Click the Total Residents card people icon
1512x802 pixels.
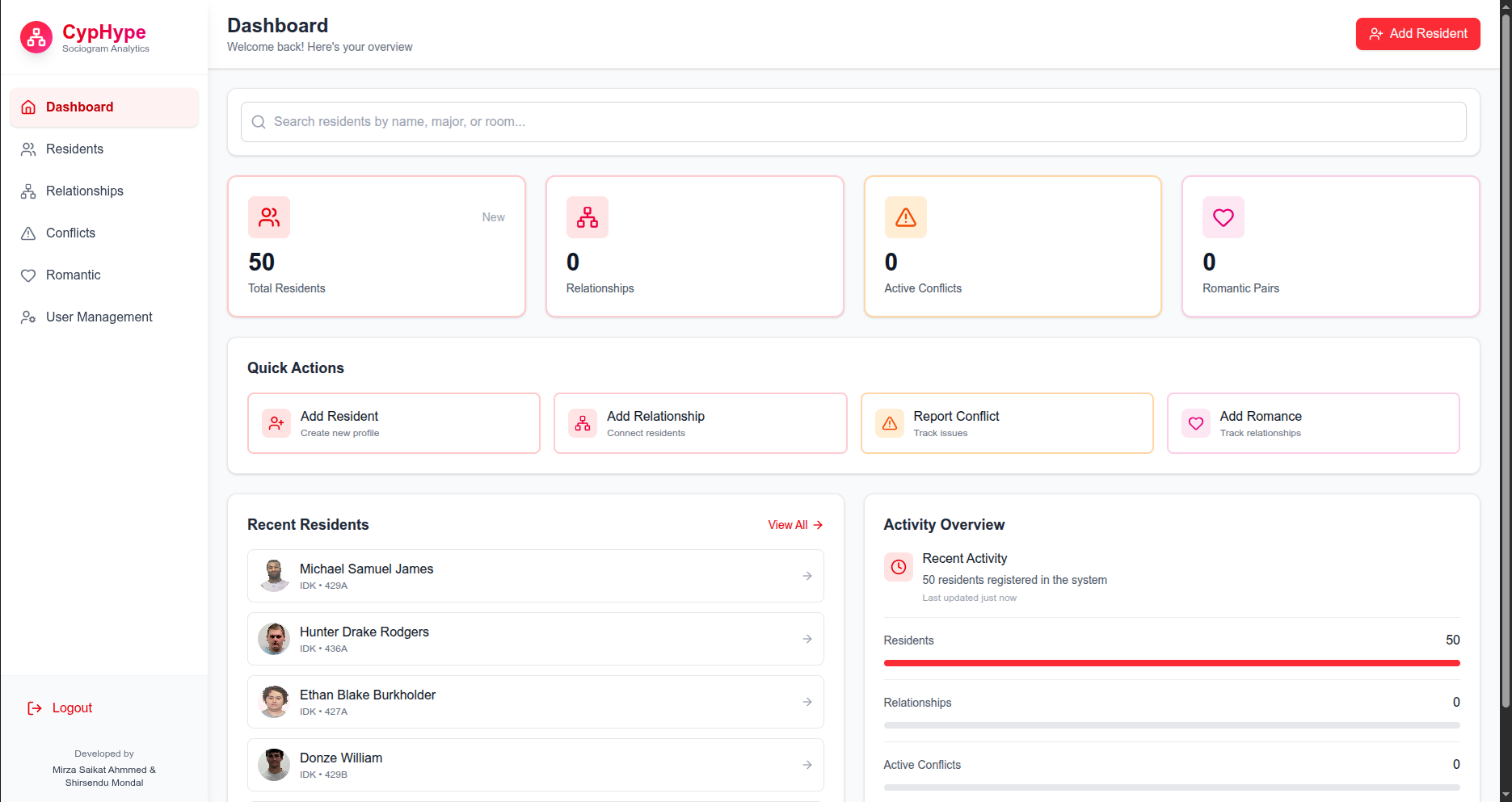(x=269, y=217)
